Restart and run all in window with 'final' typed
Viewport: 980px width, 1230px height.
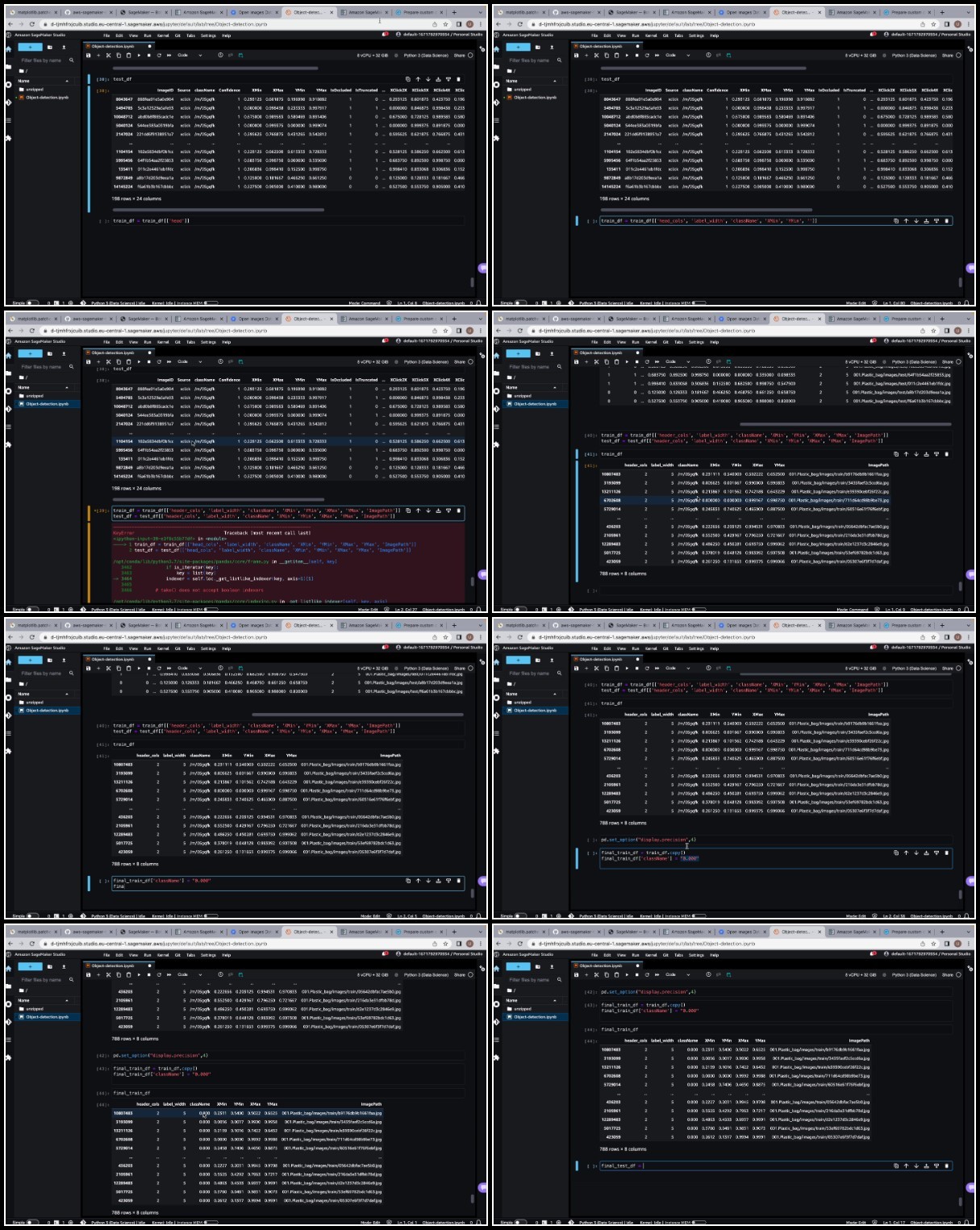169,668
